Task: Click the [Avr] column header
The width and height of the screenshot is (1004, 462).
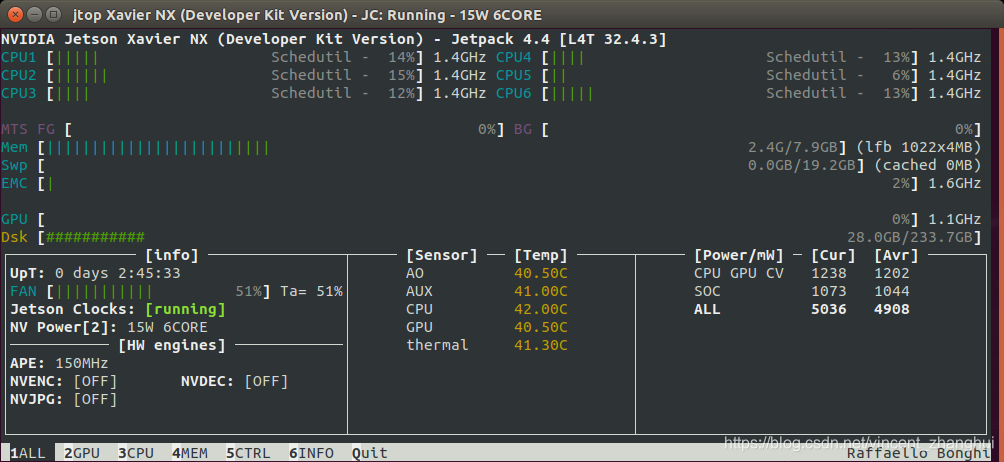Action: pos(896,256)
